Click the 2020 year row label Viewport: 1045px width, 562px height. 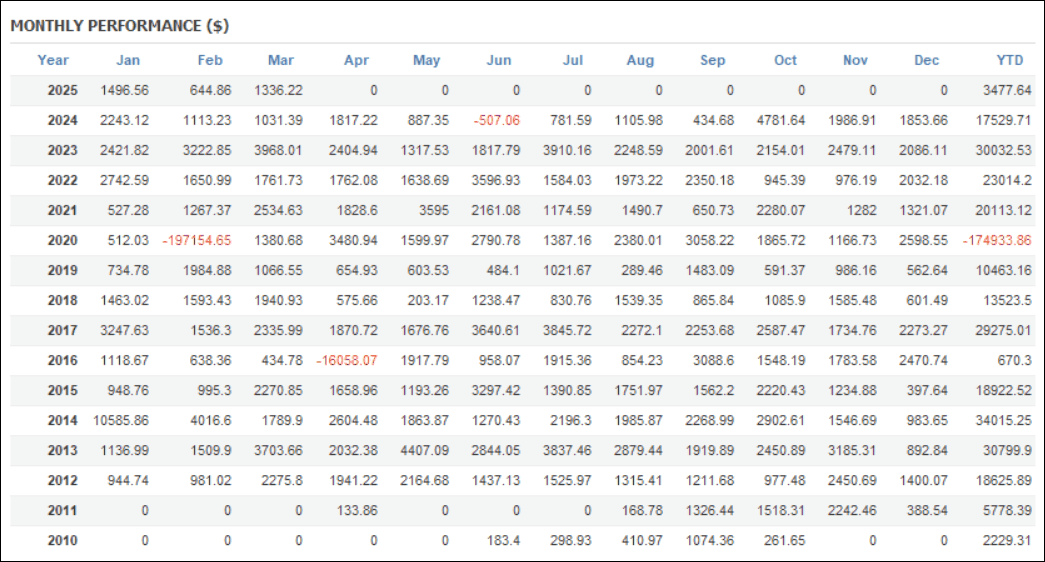[x=63, y=240]
